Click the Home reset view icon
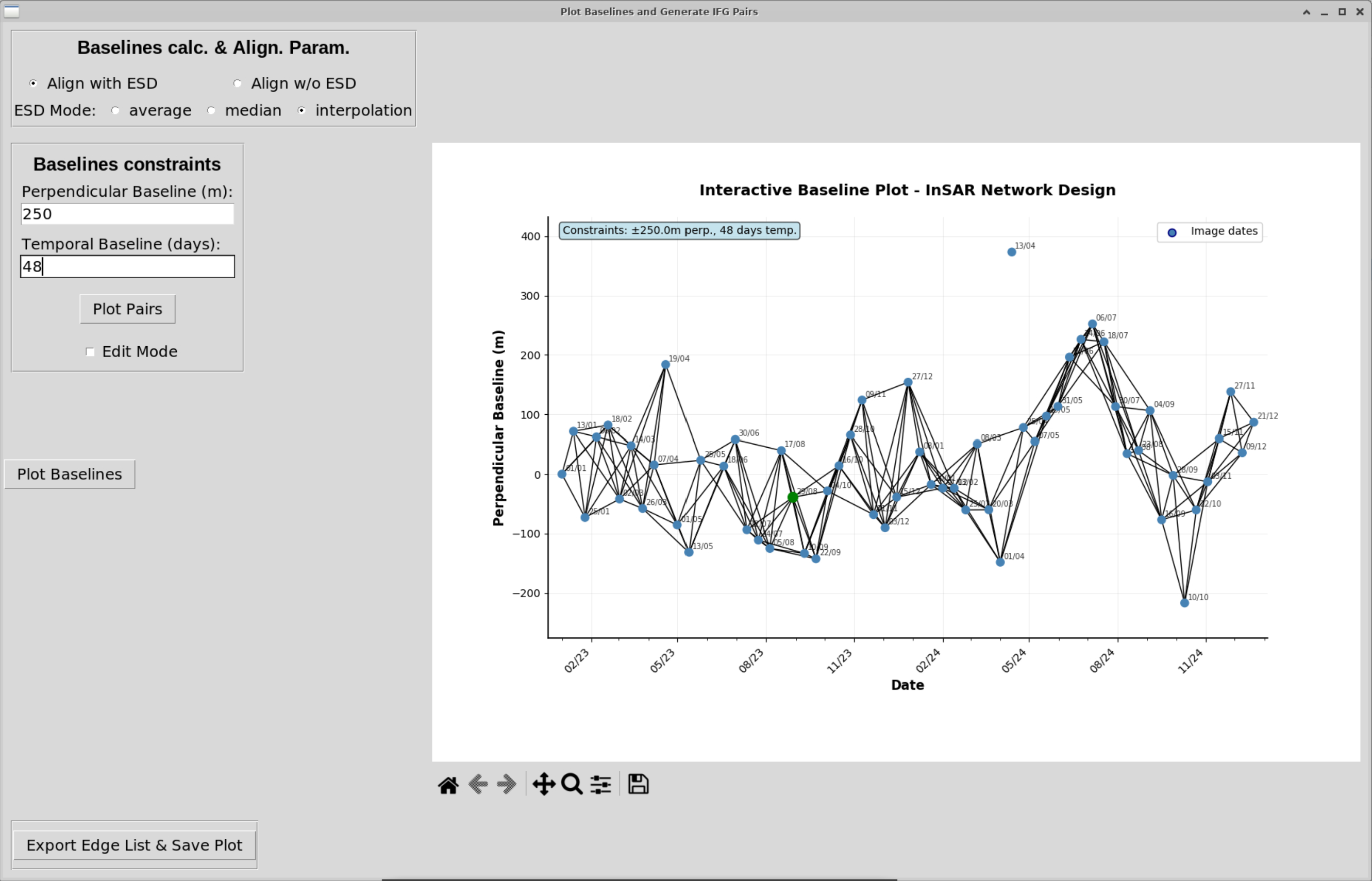 coord(448,784)
